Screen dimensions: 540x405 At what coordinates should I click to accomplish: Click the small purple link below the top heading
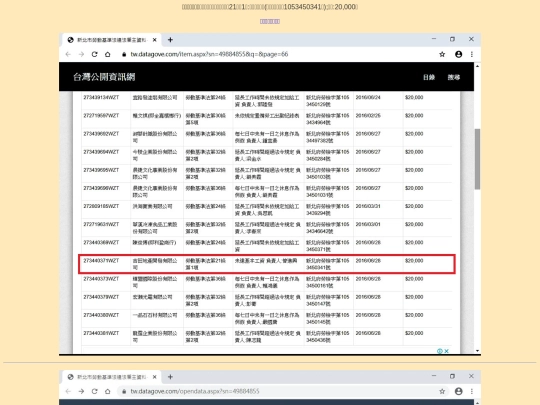(270, 21)
